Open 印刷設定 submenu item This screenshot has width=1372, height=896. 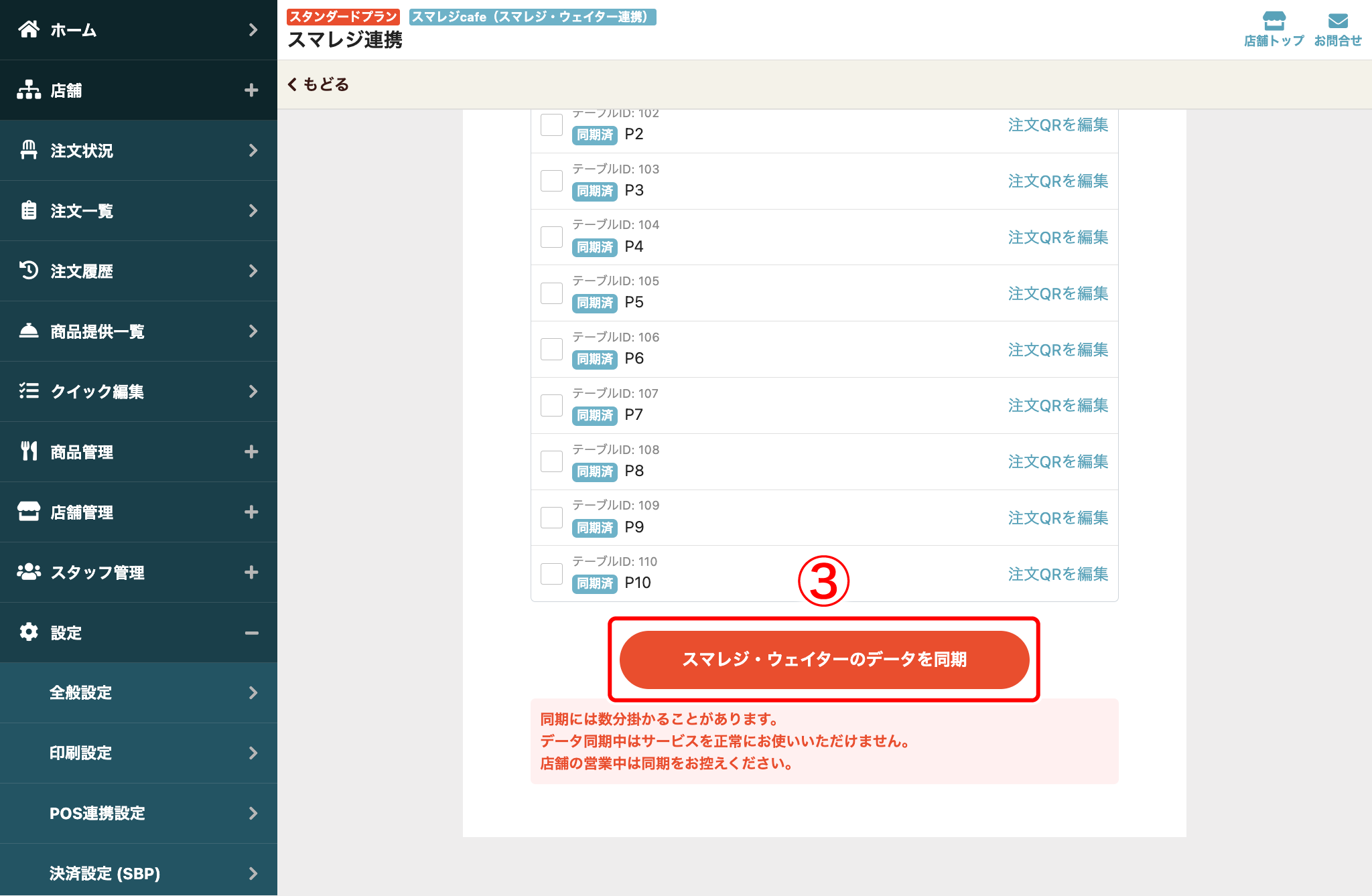[139, 753]
